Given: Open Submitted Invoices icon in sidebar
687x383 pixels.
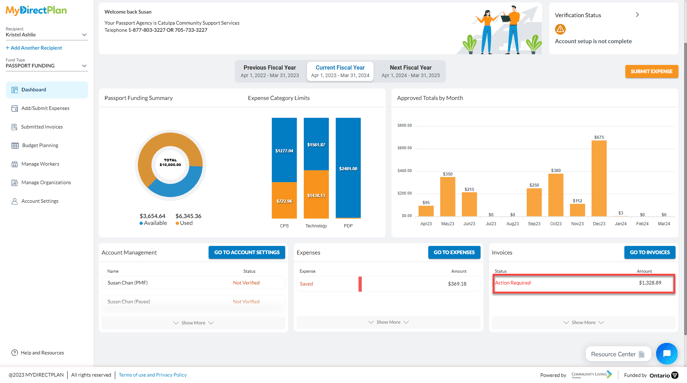Looking at the screenshot, I should pos(14,127).
